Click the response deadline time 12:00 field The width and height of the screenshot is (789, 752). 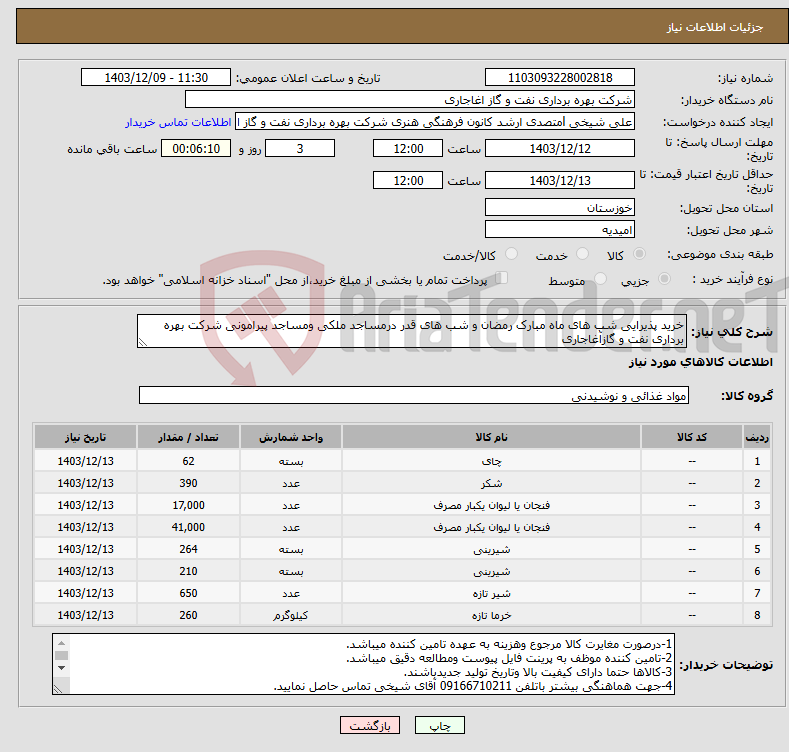(x=408, y=148)
